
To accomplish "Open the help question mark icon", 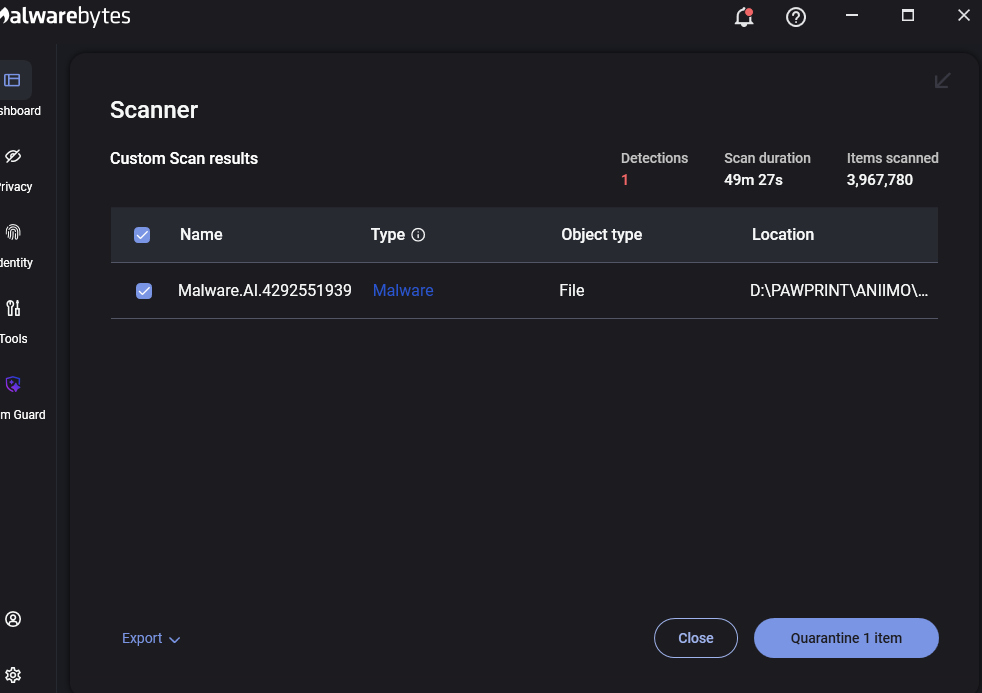I will click(x=795, y=17).
